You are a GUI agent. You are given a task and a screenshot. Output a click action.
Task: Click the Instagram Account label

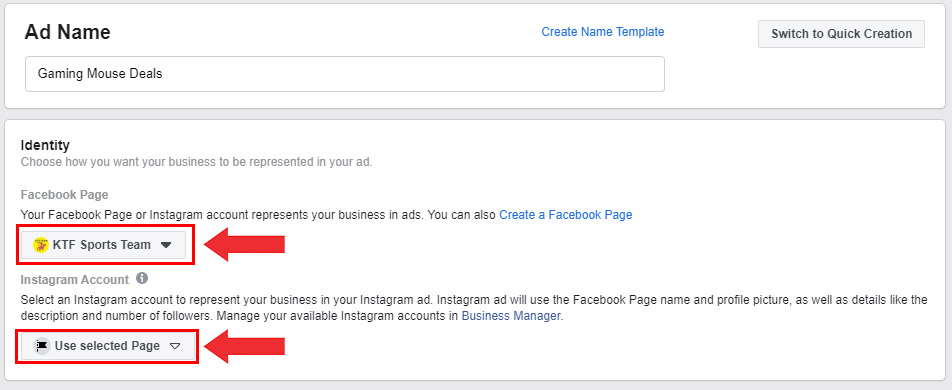tap(75, 279)
